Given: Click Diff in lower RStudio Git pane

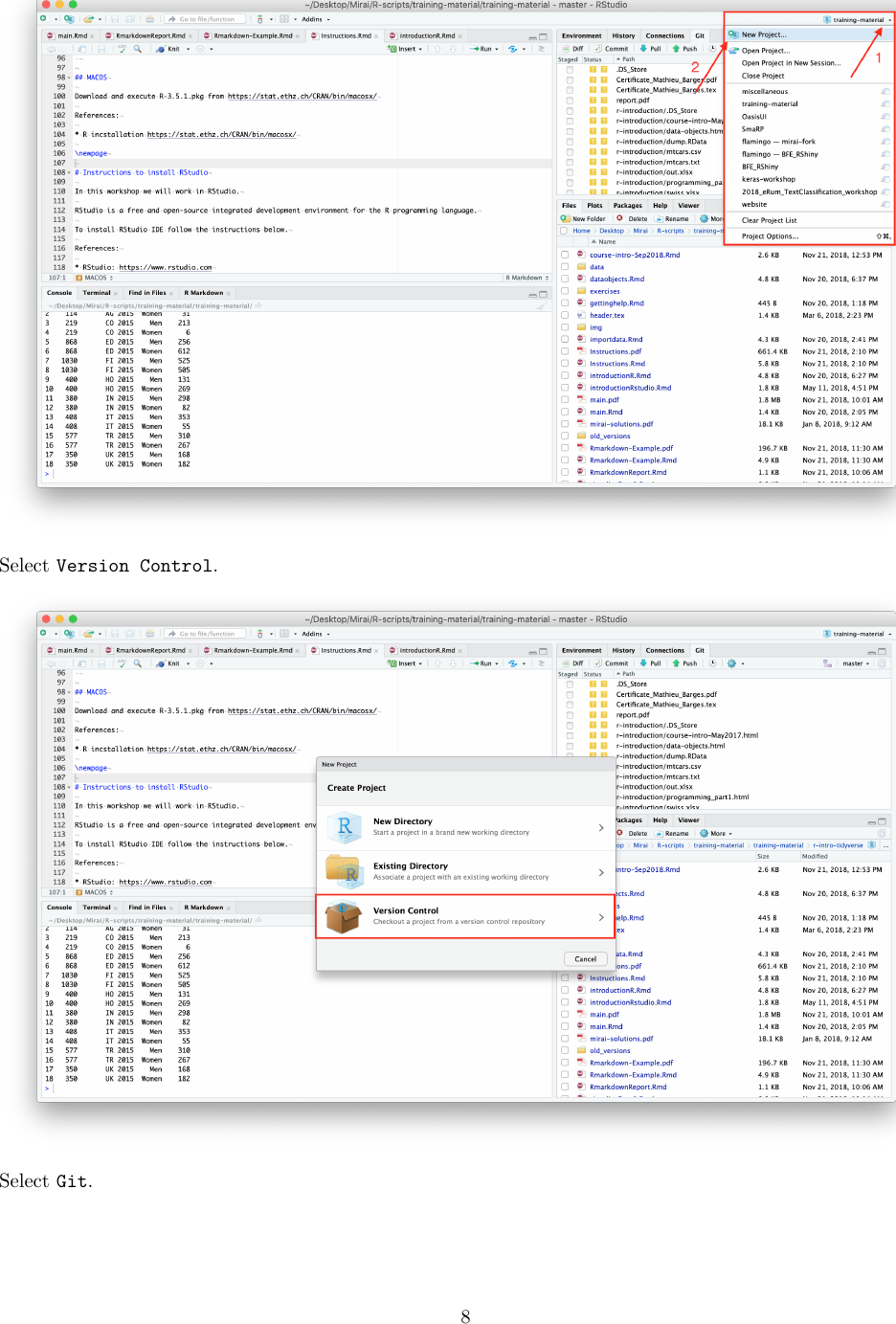Looking at the screenshot, I should tap(573, 662).
